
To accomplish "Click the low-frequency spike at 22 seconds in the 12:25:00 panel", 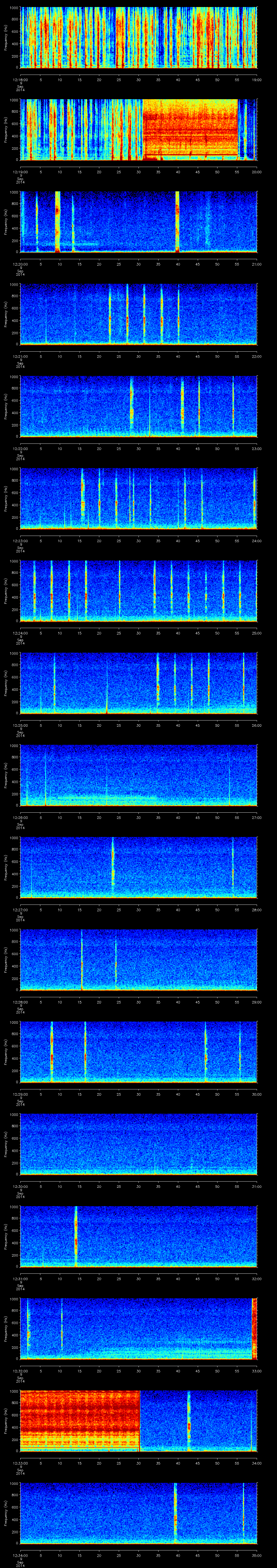I will 107,706.
